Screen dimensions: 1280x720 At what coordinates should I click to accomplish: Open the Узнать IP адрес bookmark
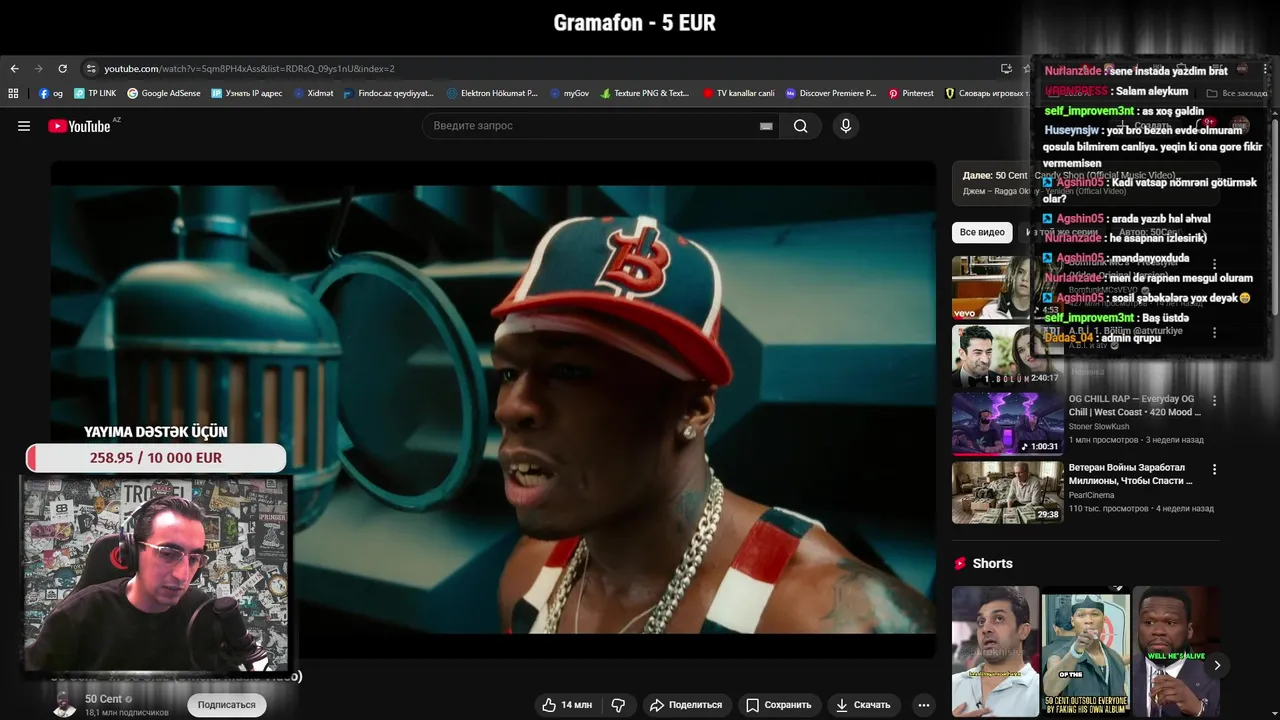247,93
